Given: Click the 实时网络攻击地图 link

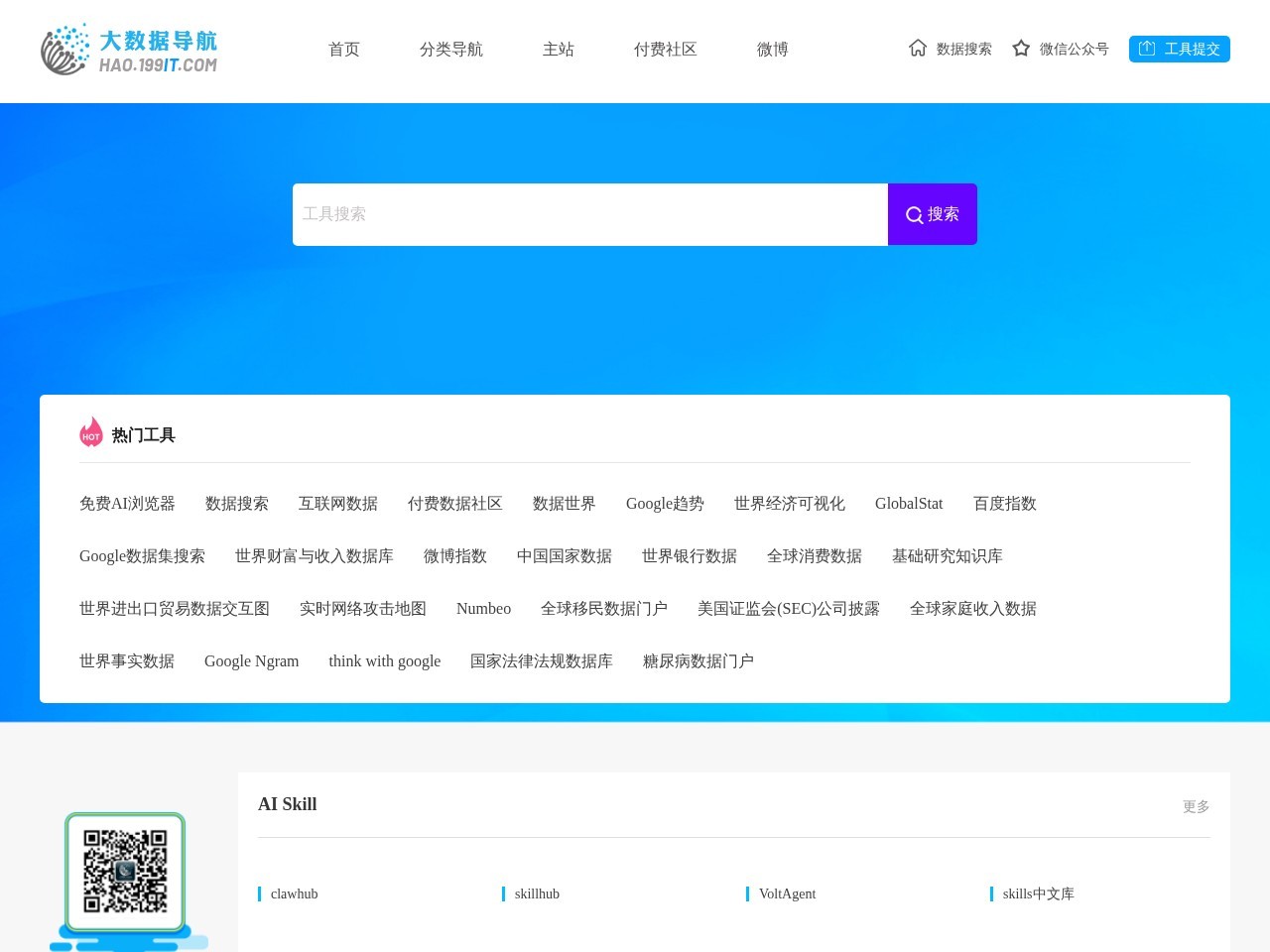Looking at the screenshot, I should point(363,609).
